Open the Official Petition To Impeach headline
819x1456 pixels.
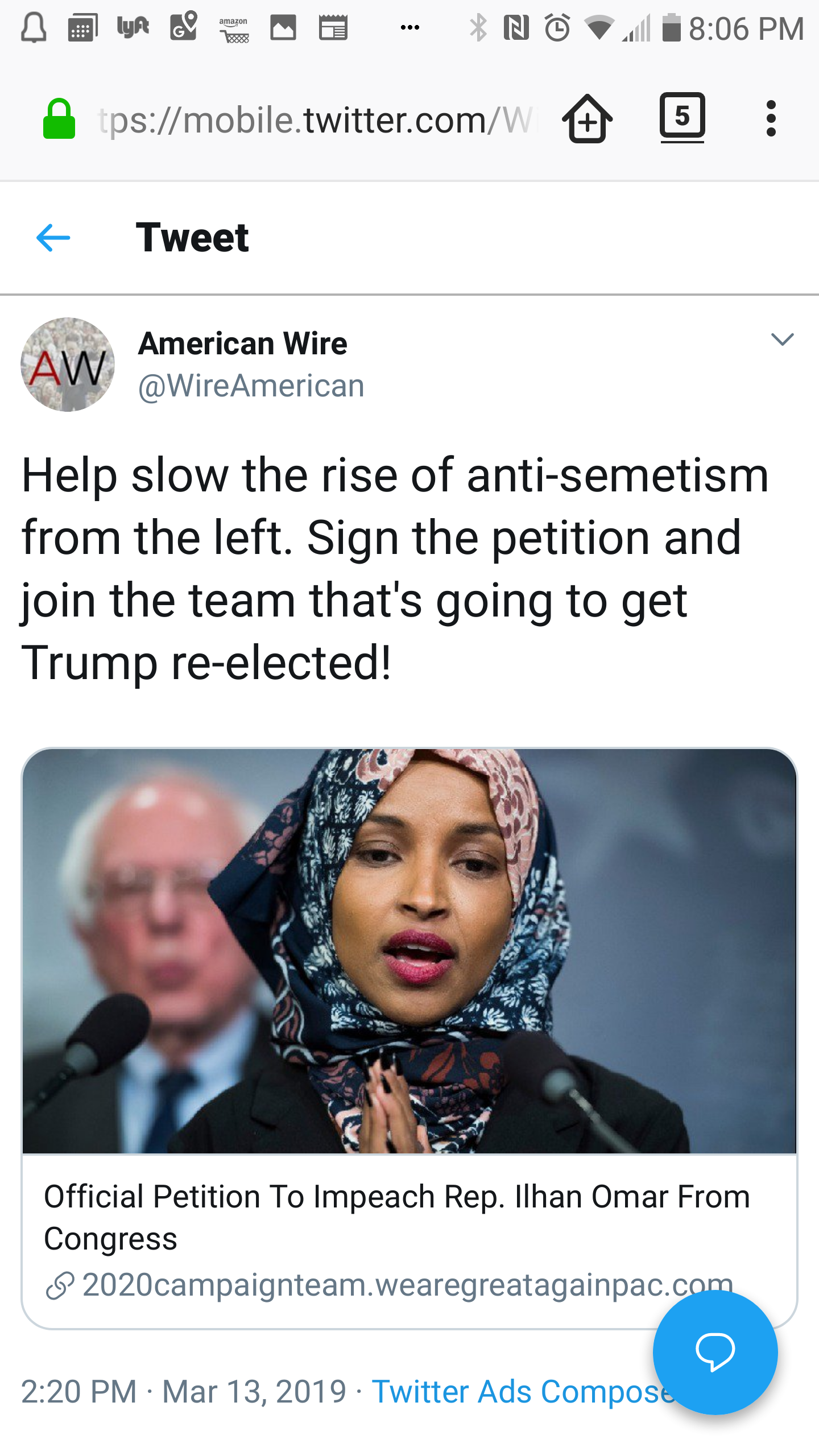[x=397, y=1218]
